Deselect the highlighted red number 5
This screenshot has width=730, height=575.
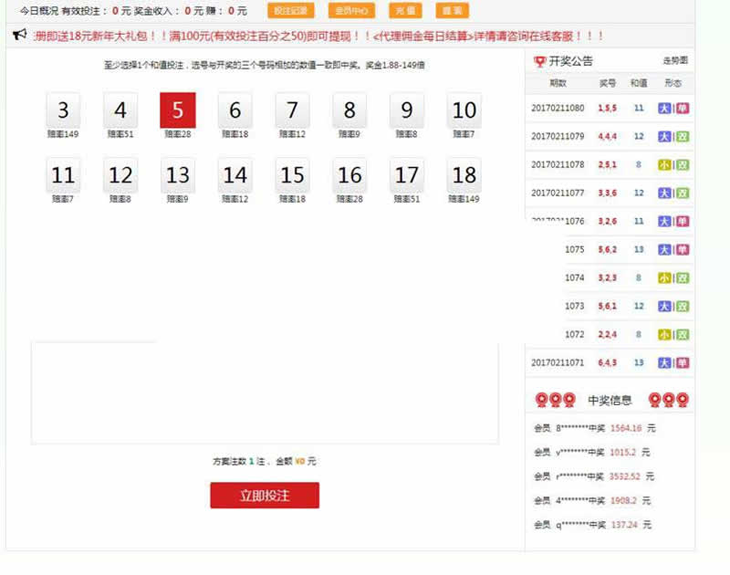tap(178, 111)
